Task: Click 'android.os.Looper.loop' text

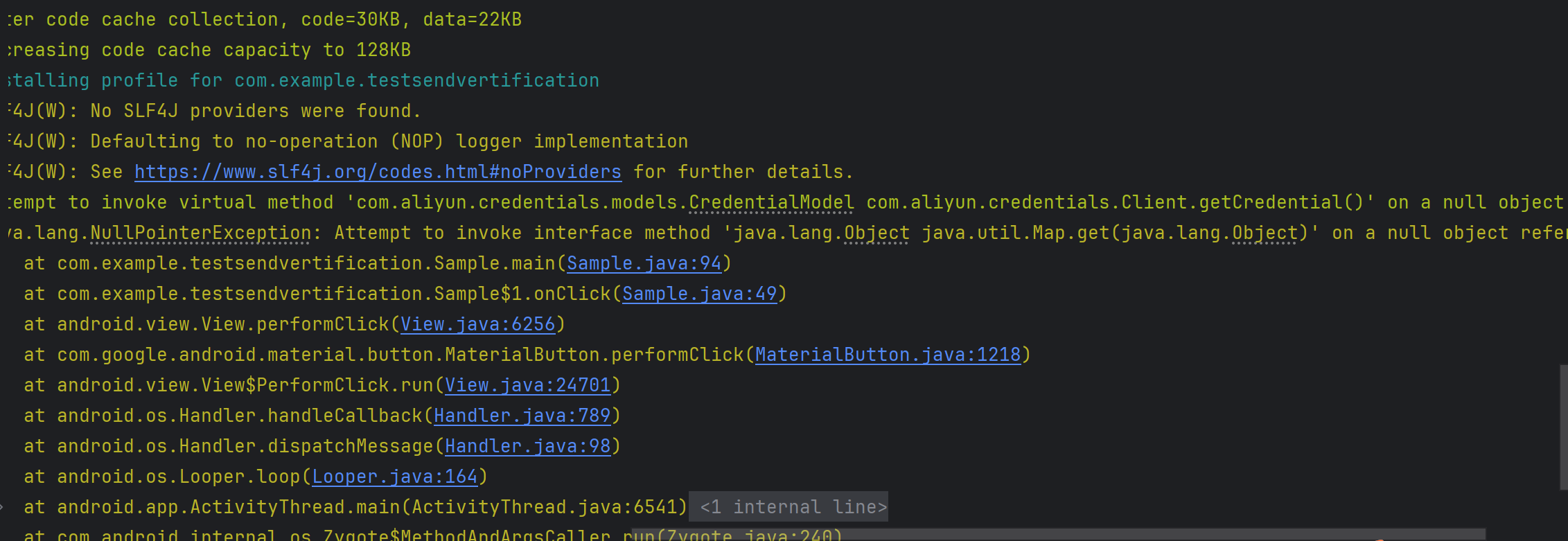Action: [179, 477]
